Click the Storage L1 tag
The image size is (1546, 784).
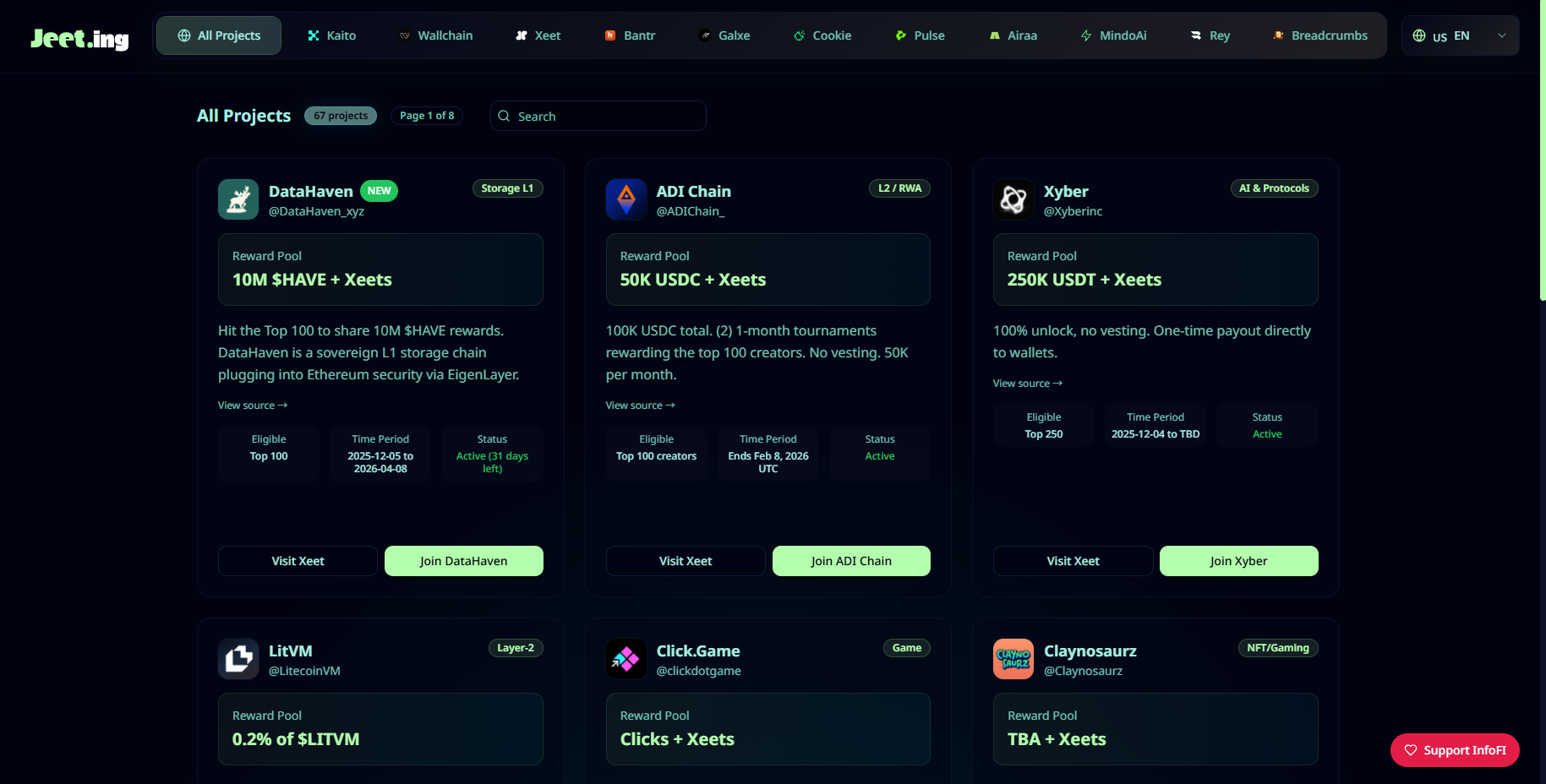click(x=507, y=188)
